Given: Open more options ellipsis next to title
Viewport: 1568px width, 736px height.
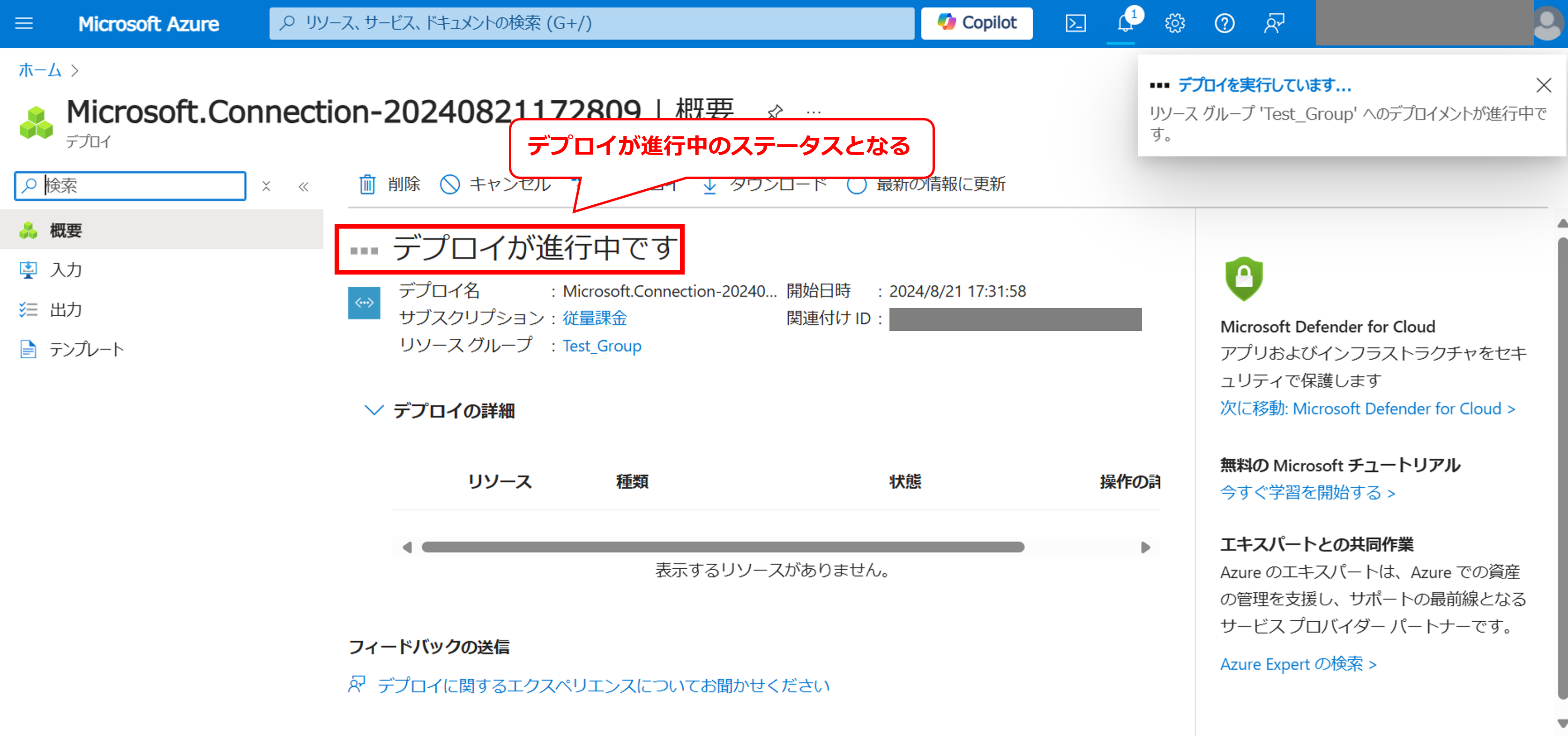Looking at the screenshot, I should point(813,112).
